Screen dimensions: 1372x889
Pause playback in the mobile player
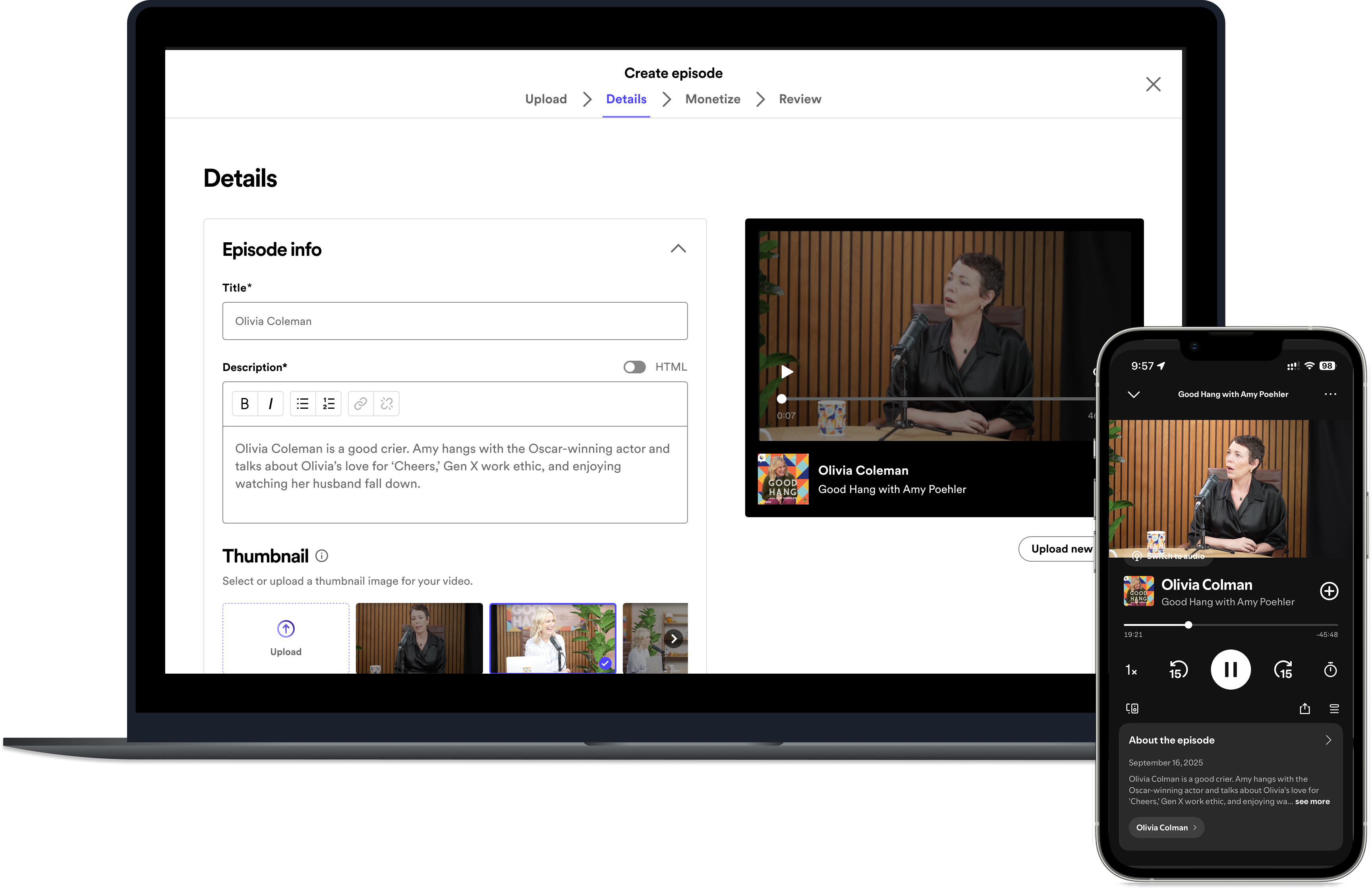pos(1231,669)
